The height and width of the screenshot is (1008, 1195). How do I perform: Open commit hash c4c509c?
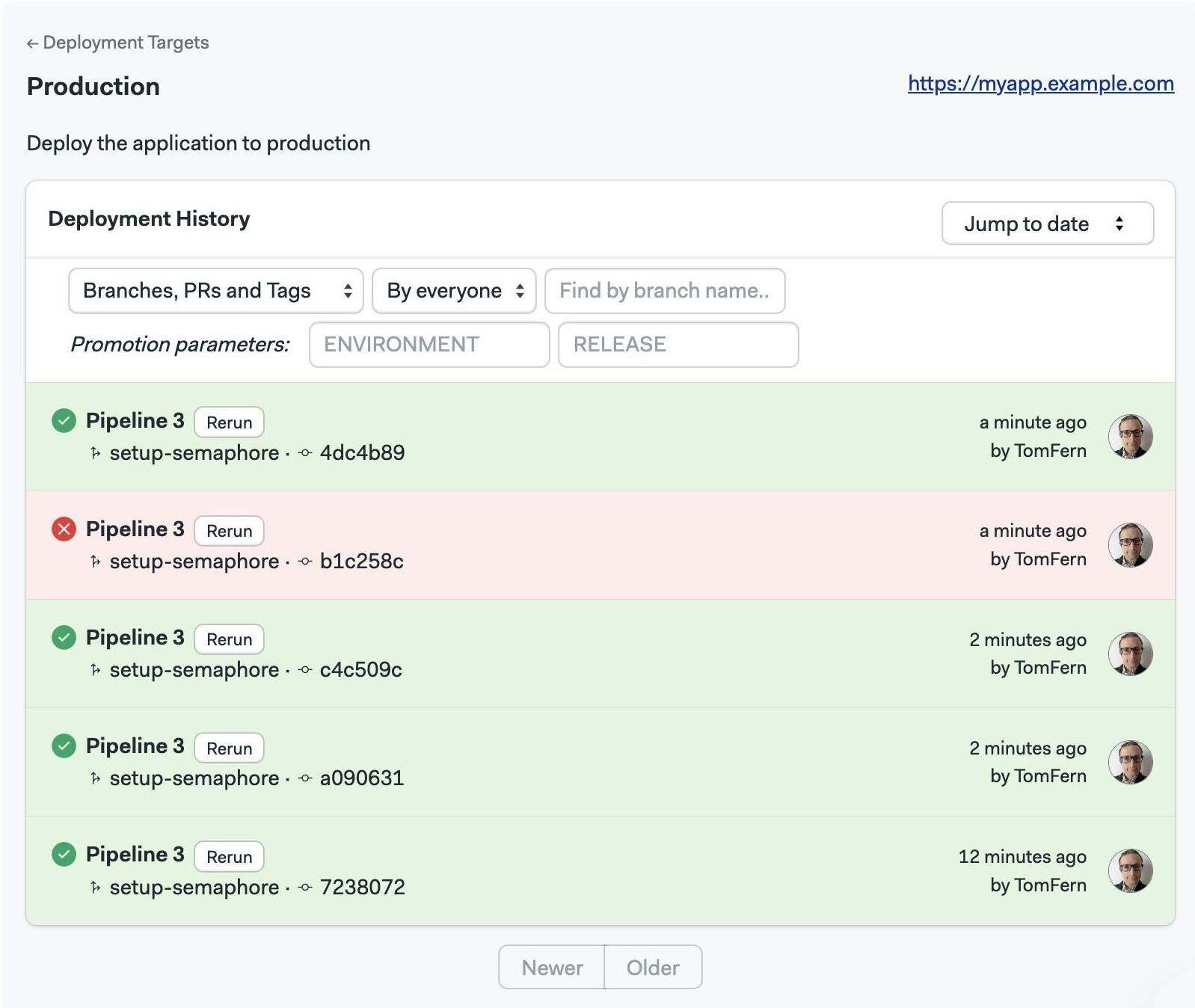coord(361,670)
